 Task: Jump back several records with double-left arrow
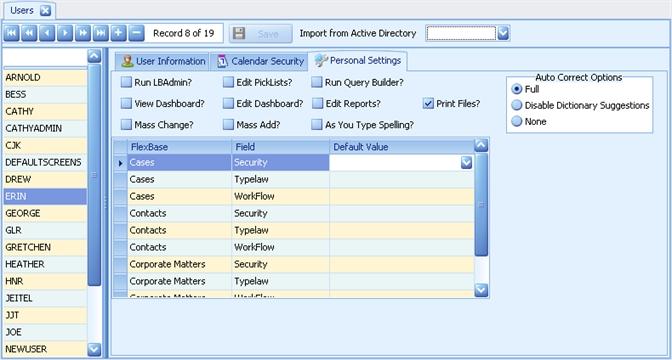click(29, 33)
